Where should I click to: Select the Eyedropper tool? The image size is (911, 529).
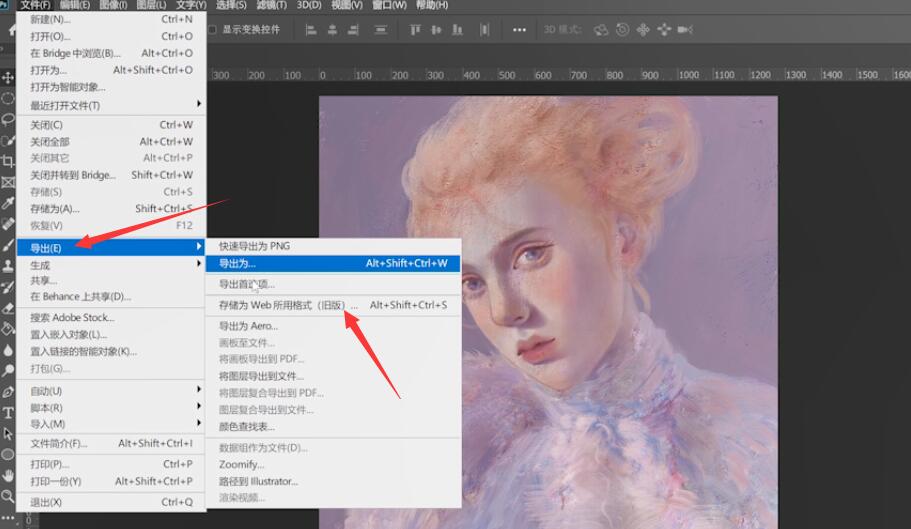(x=8, y=203)
